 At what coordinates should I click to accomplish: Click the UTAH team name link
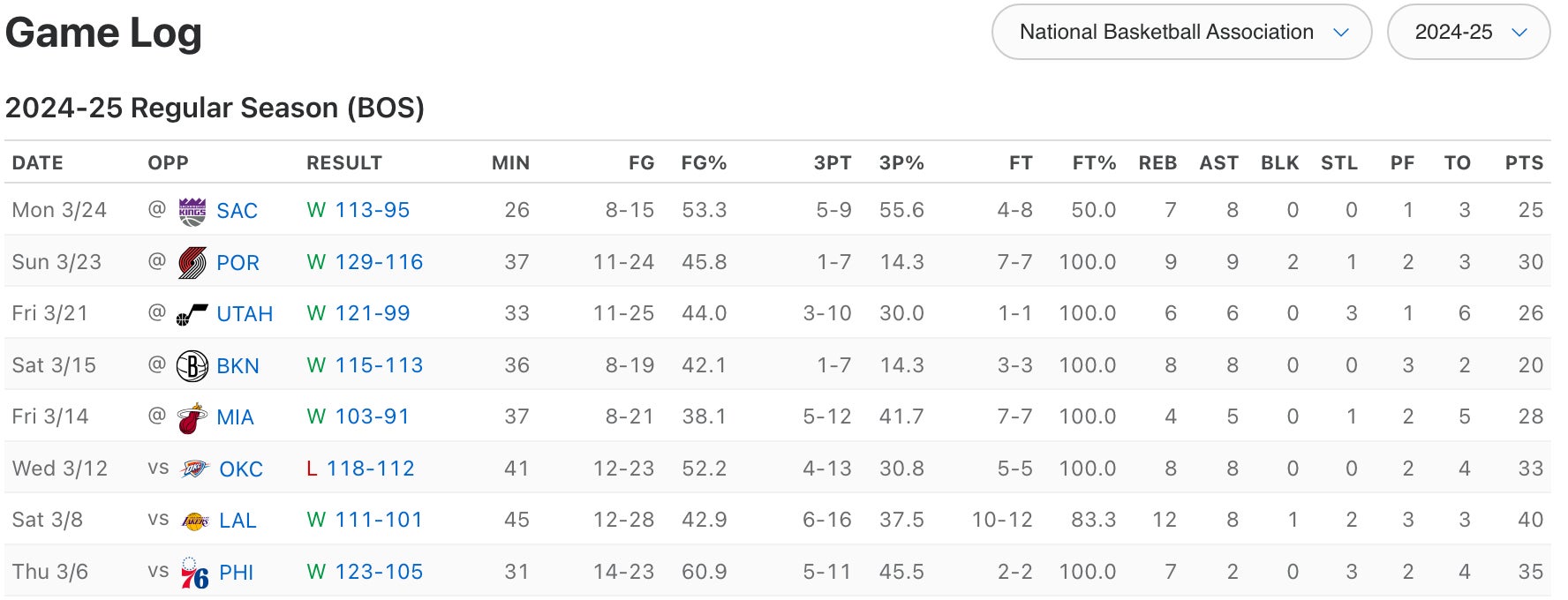coord(245,314)
